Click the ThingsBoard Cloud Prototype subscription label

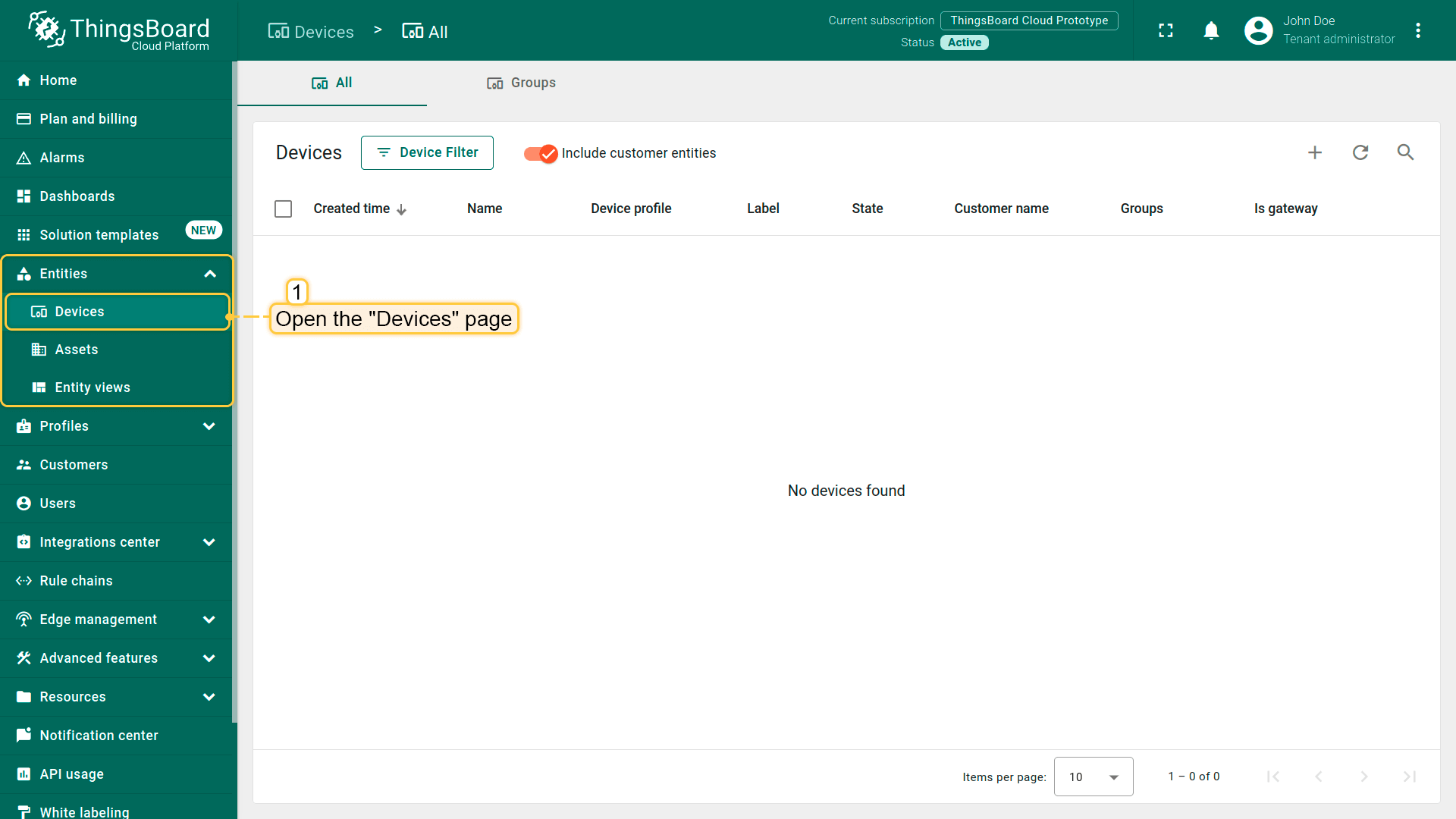[x=1029, y=20]
